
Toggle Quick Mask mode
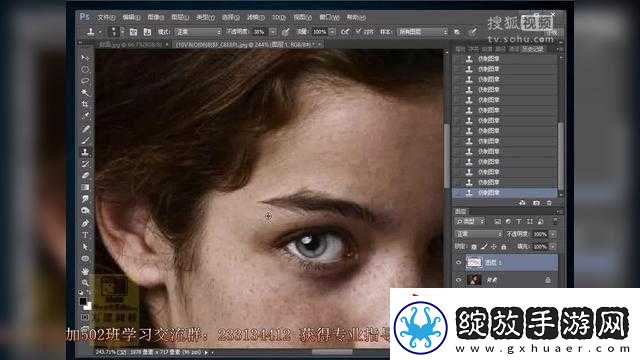point(85,317)
